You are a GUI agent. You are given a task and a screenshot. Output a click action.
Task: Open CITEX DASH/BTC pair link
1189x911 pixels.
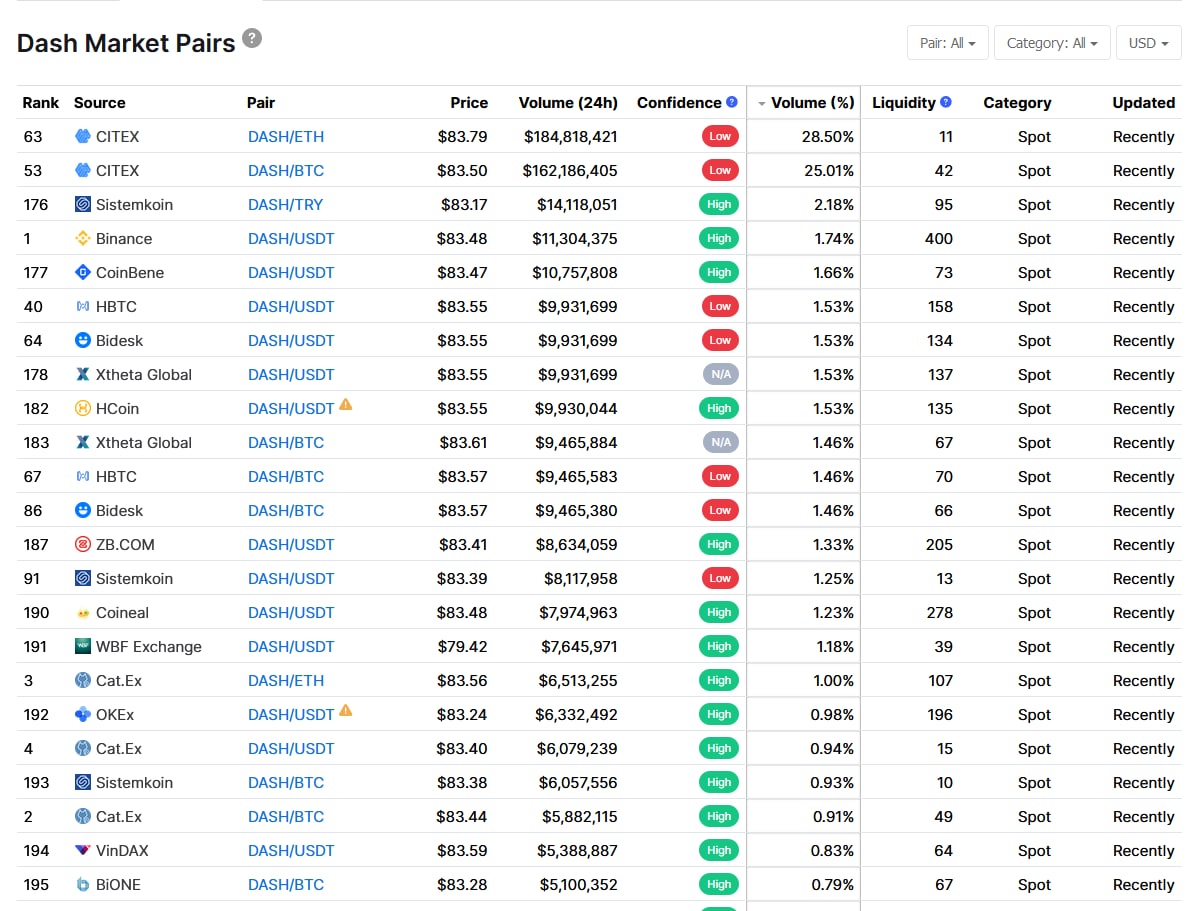click(x=286, y=171)
